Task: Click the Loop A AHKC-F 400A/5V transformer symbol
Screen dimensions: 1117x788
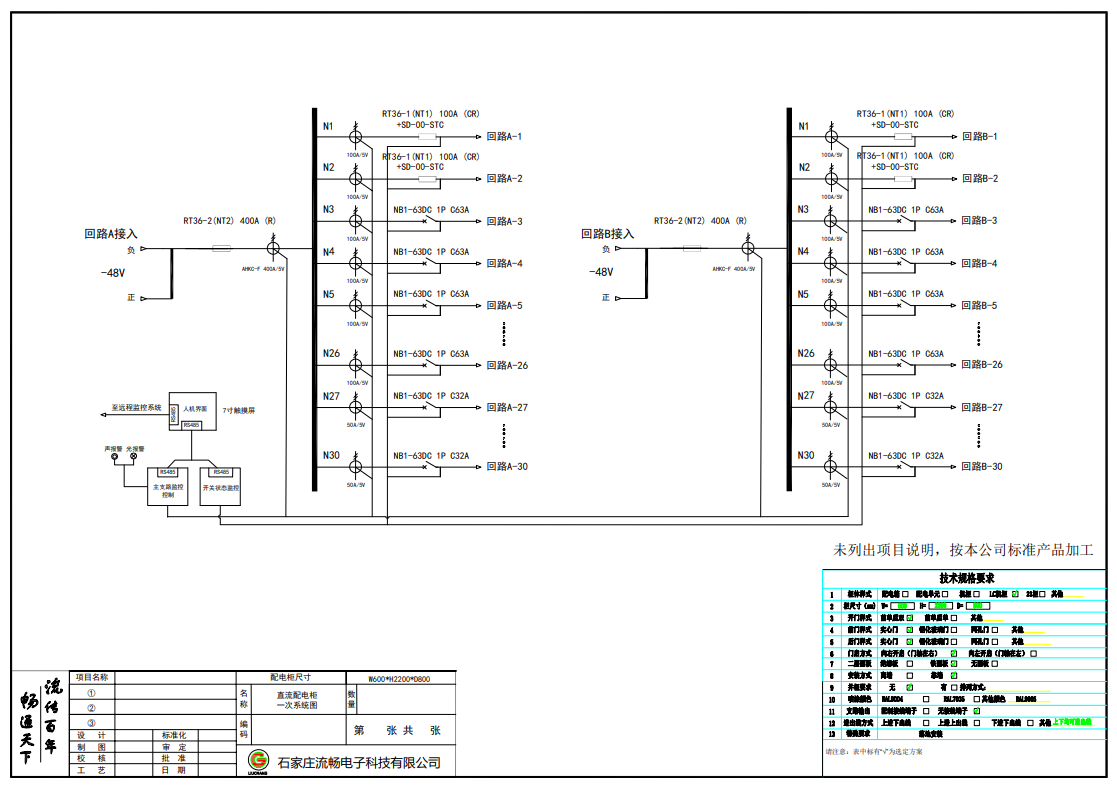Action: point(271,248)
